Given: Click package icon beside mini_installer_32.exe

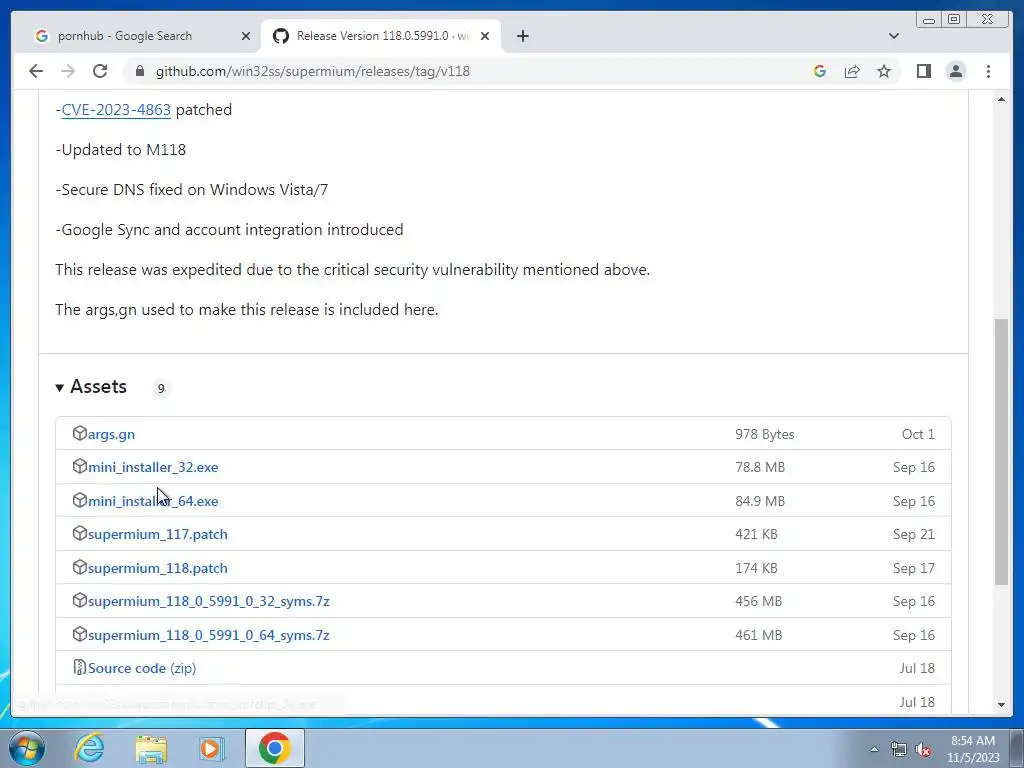Looking at the screenshot, I should pos(80,466).
